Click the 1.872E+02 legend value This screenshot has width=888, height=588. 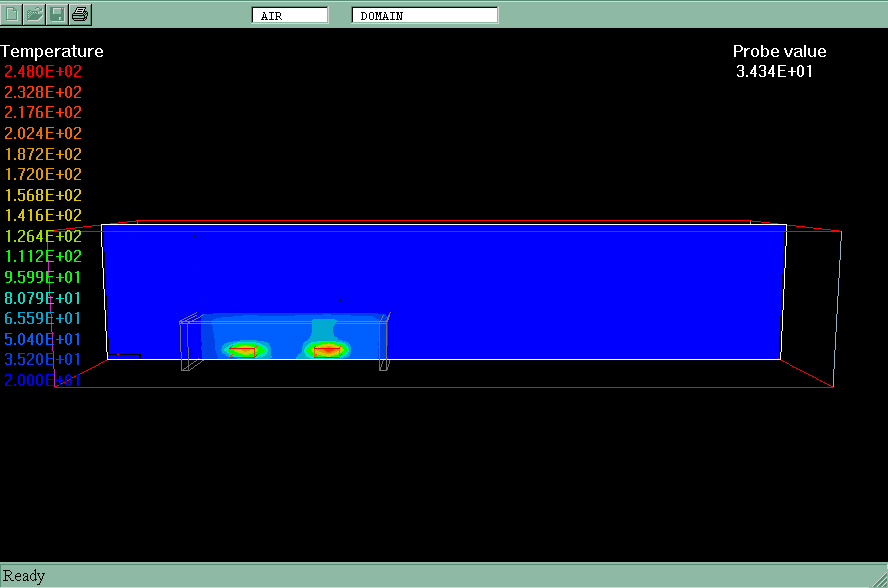pyautogui.click(x=43, y=155)
